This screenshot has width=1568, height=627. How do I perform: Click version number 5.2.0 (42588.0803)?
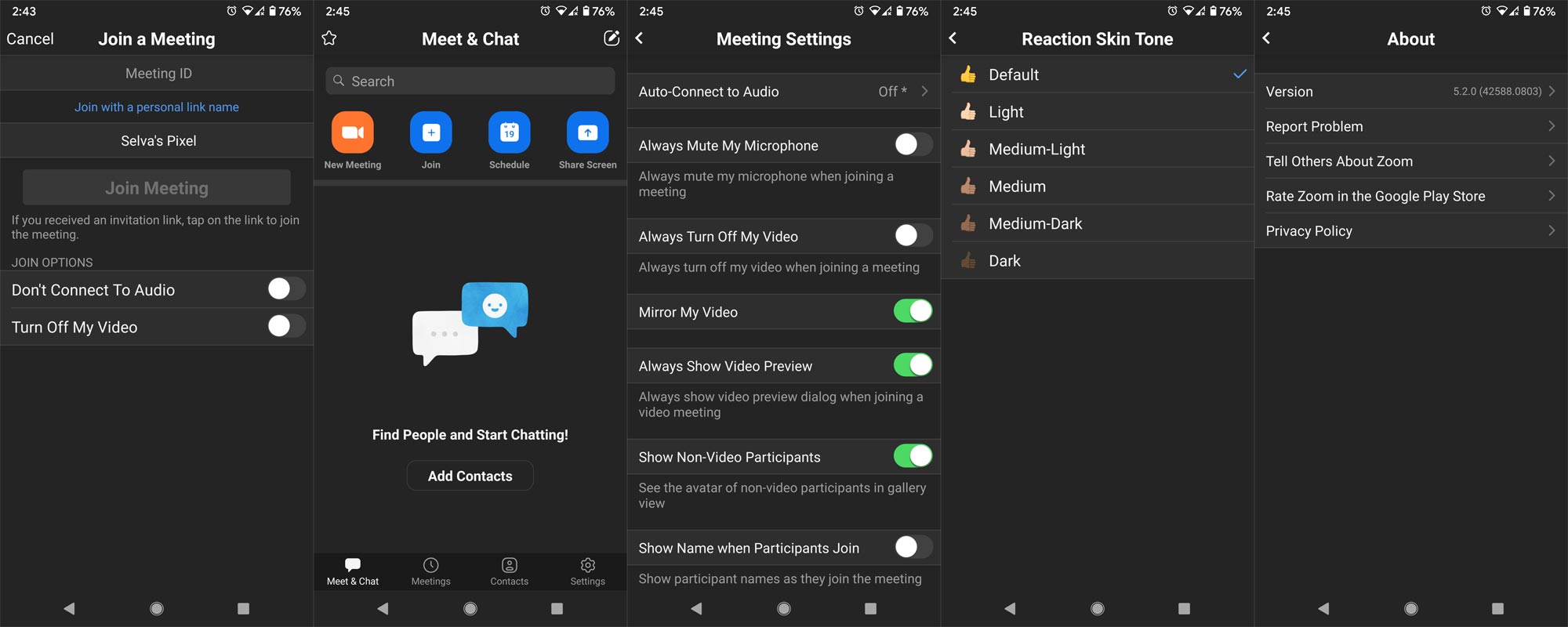[1497, 92]
